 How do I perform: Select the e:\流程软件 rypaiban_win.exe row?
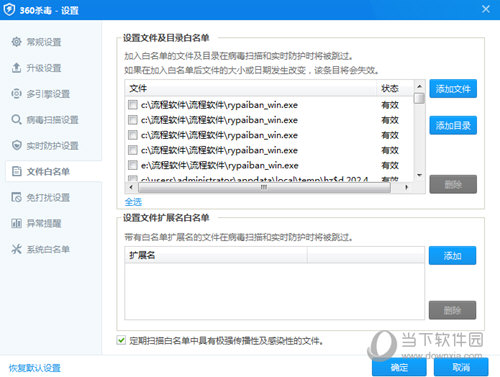269,165
